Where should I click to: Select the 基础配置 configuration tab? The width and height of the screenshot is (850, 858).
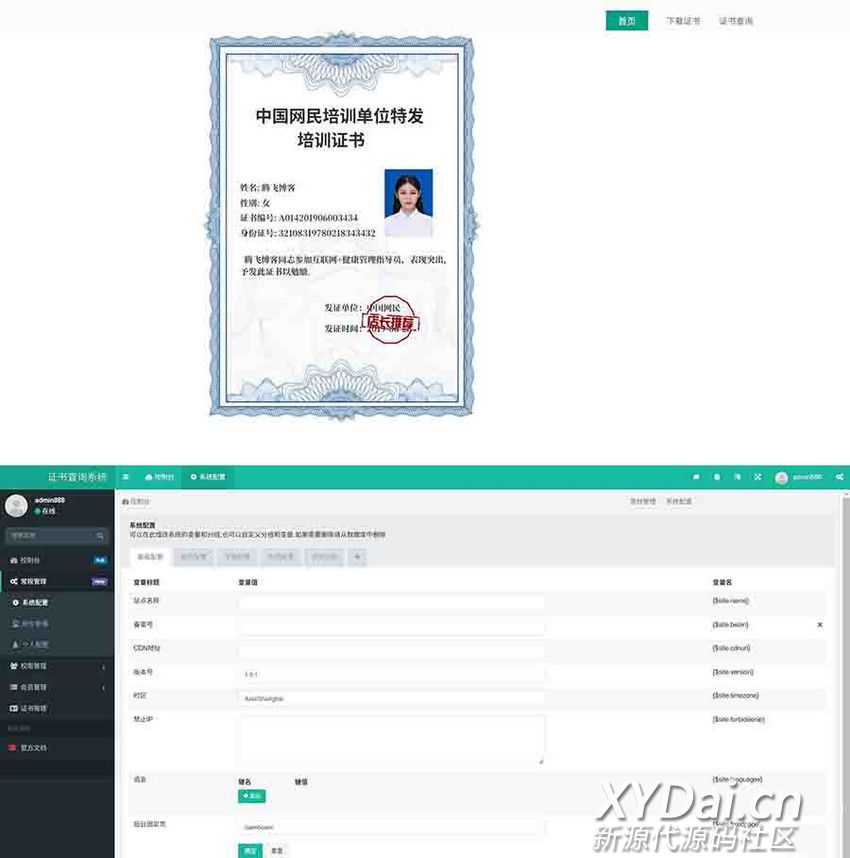(150, 557)
